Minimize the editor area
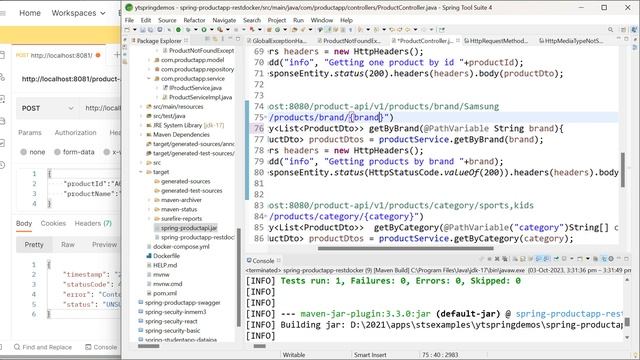640x360 pixels. [x=619, y=38]
